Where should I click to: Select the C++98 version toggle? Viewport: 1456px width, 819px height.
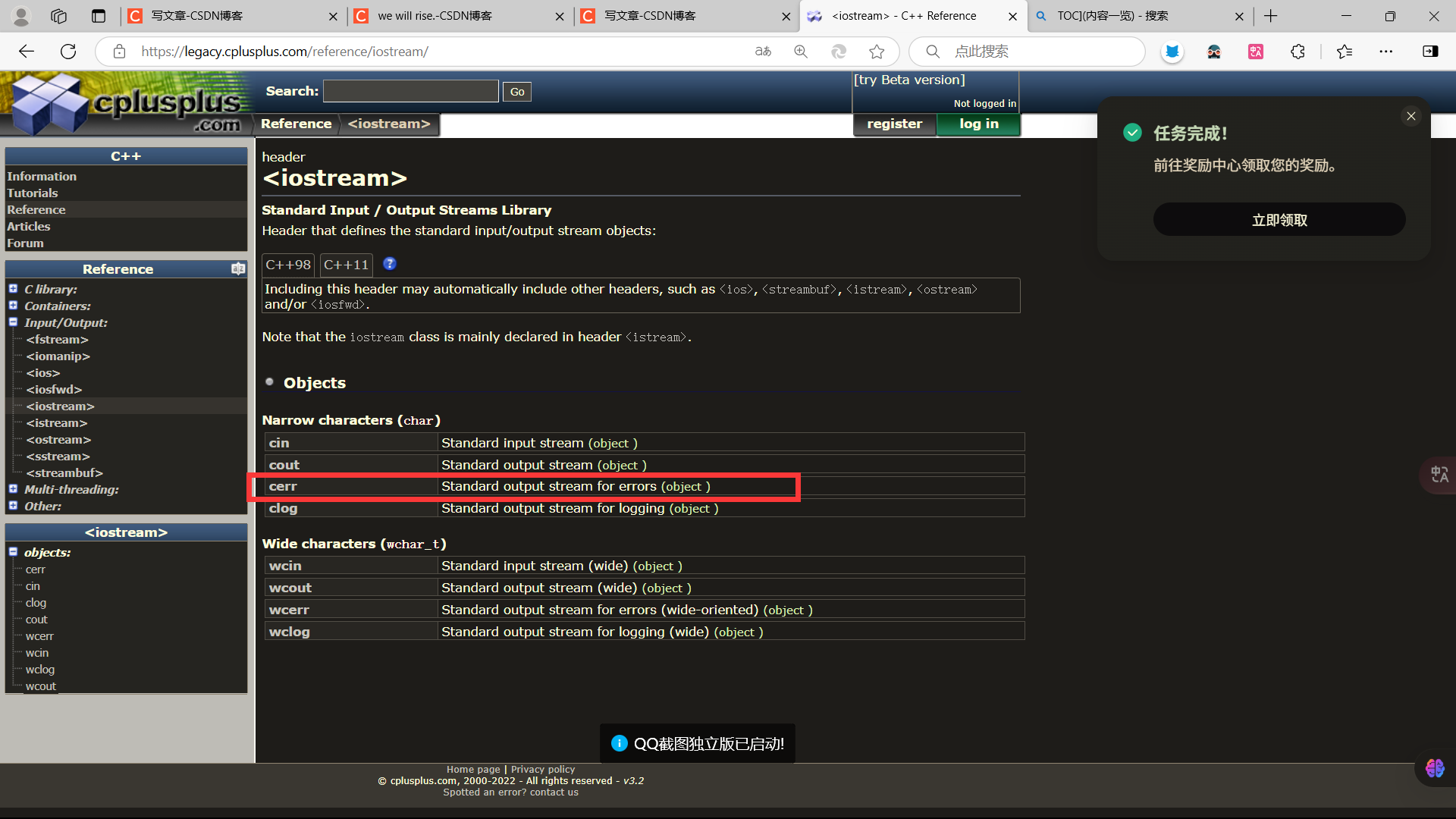[288, 265]
